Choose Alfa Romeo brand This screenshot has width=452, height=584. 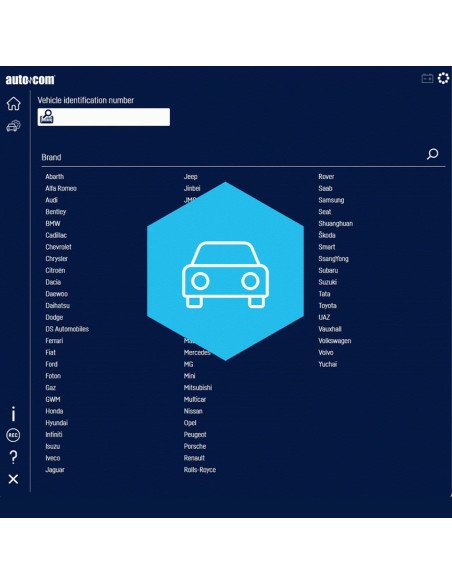[x=61, y=188]
